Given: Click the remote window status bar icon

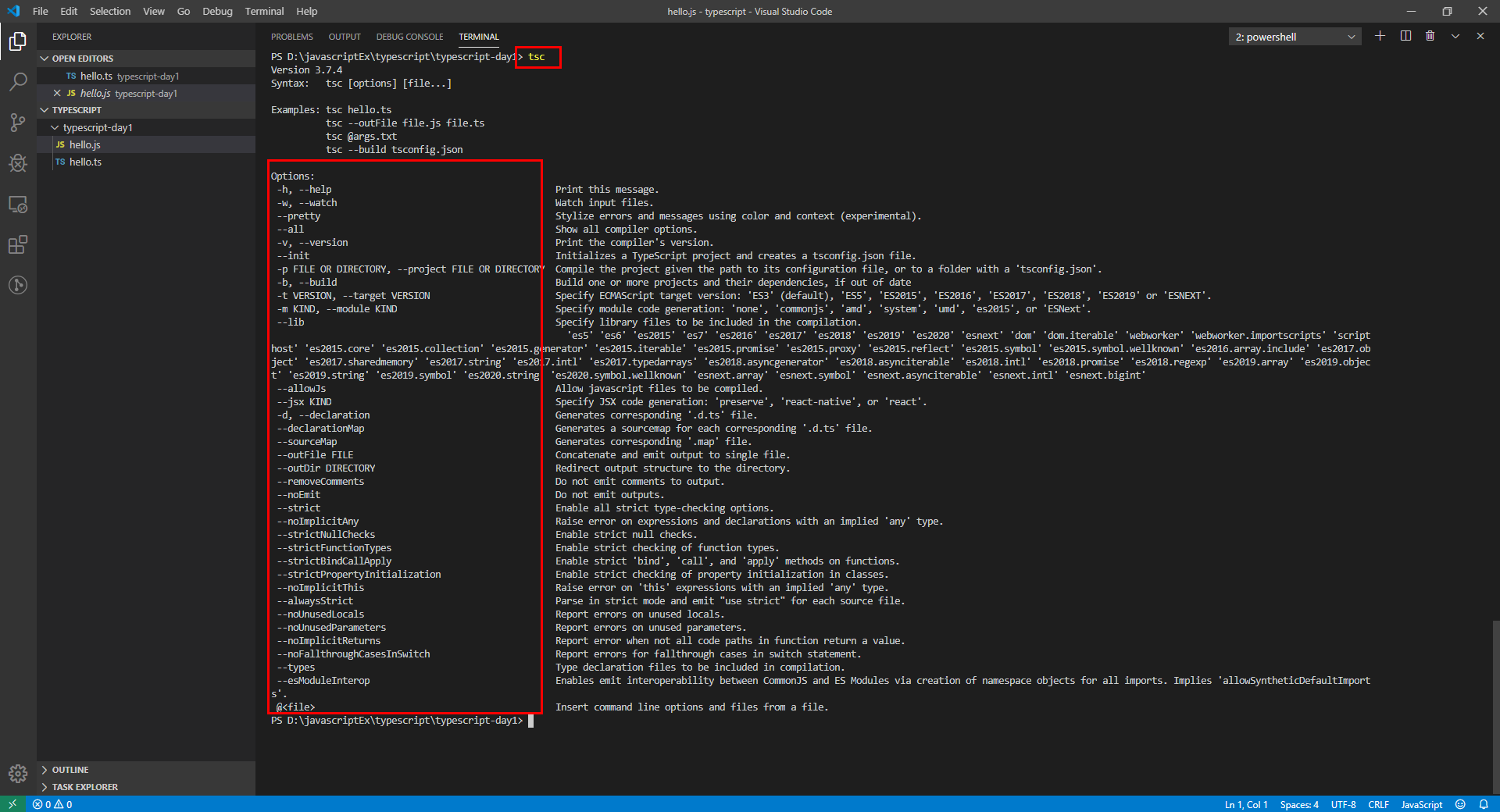Looking at the screenshot, I should click(12, 804).
